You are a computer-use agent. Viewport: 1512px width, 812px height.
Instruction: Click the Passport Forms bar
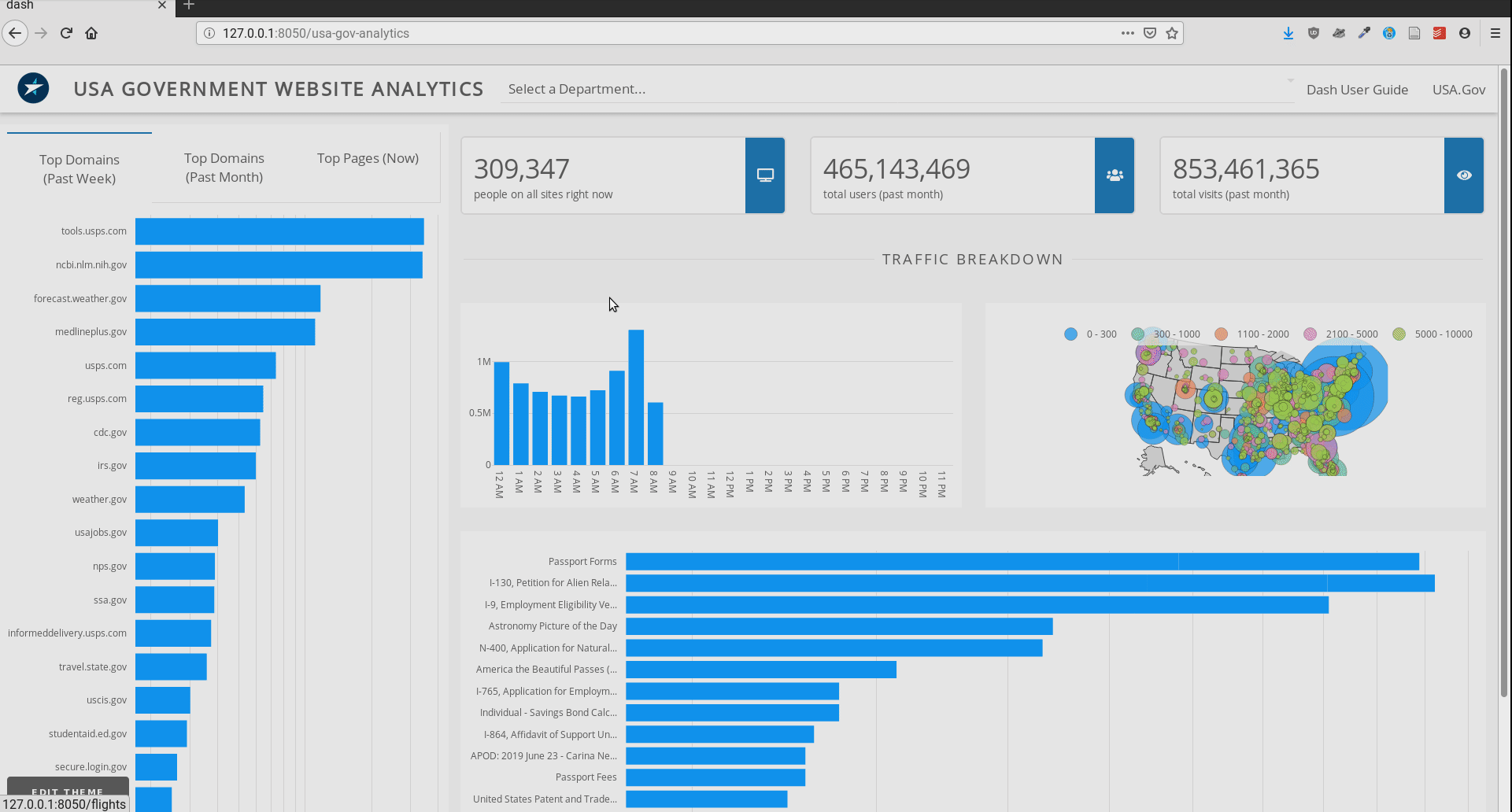[x=1022, y=561]
